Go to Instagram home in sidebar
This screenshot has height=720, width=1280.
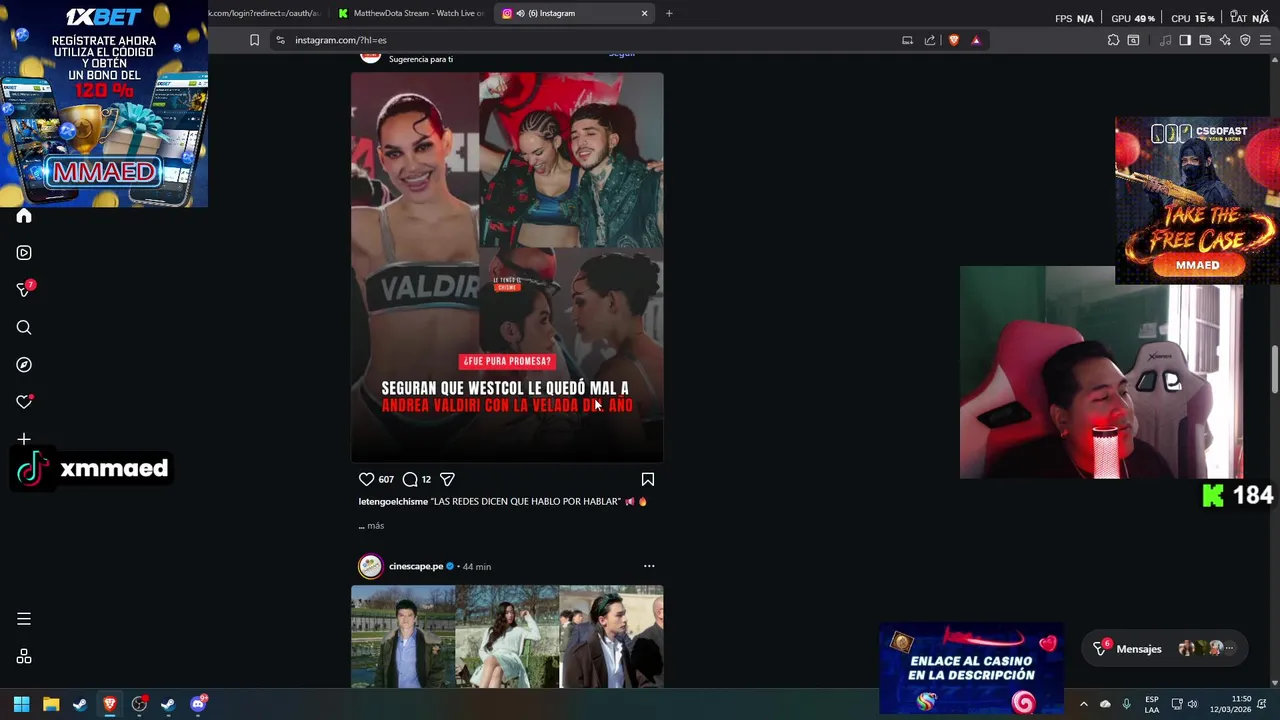click(x=24, y=216)
